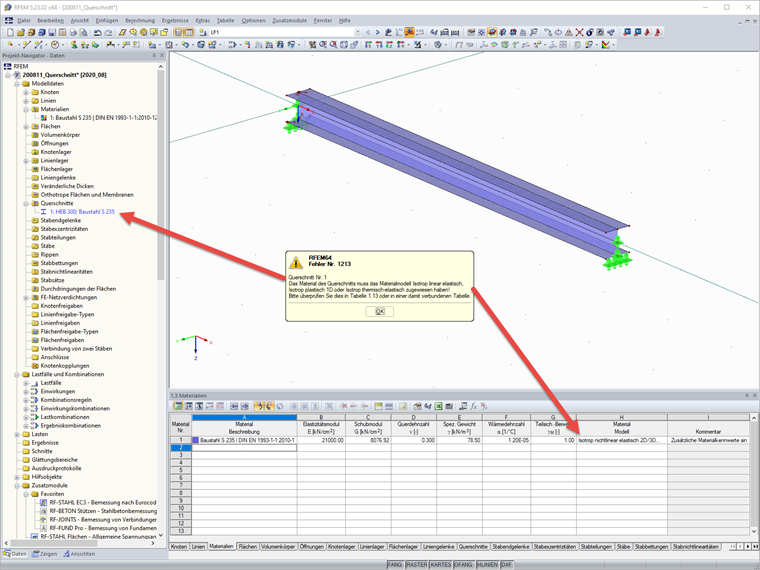Click the table tabs scroll-right arrow
760x570 pixels.
tap(748, 546)
